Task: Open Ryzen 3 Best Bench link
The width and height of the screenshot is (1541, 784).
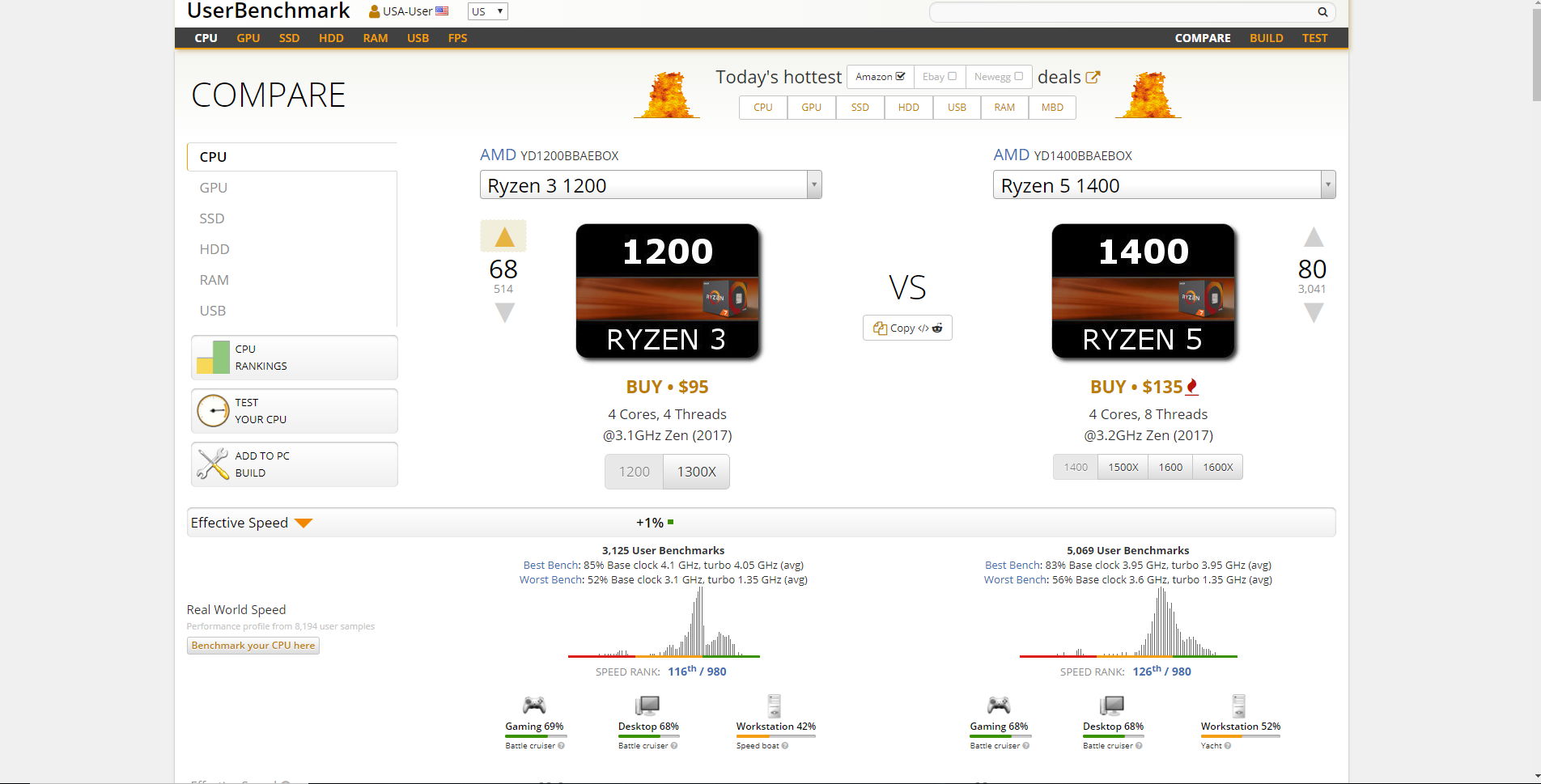Action: (x=550, y=565)
